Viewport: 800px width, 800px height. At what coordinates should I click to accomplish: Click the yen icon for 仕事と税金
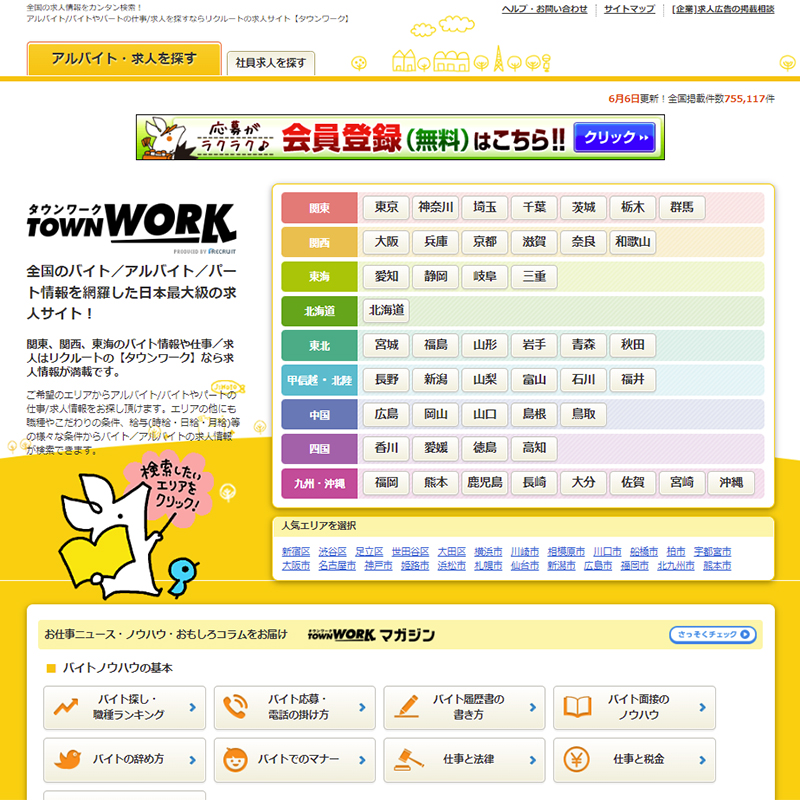tap(577, 760)
